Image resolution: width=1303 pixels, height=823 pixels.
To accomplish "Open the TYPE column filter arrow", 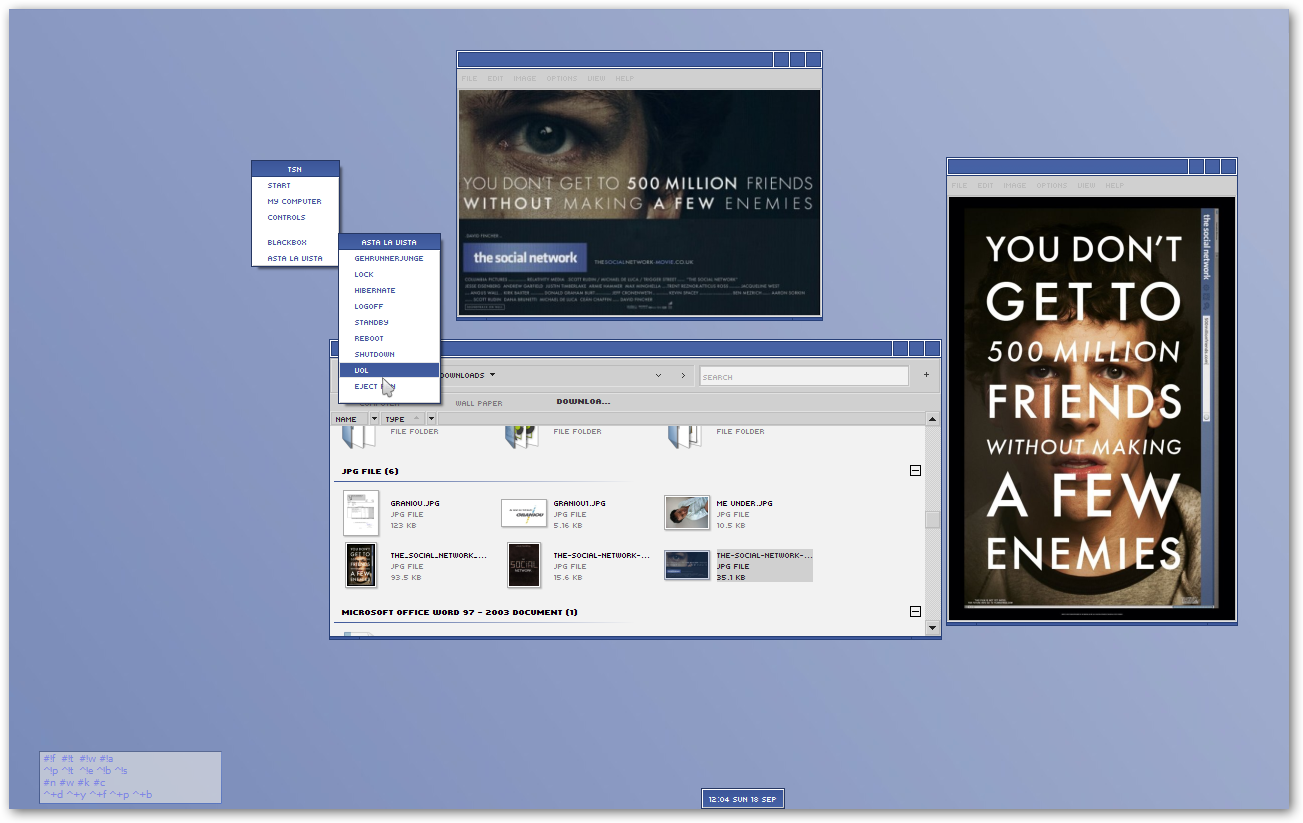I will [x=431, y=419].
